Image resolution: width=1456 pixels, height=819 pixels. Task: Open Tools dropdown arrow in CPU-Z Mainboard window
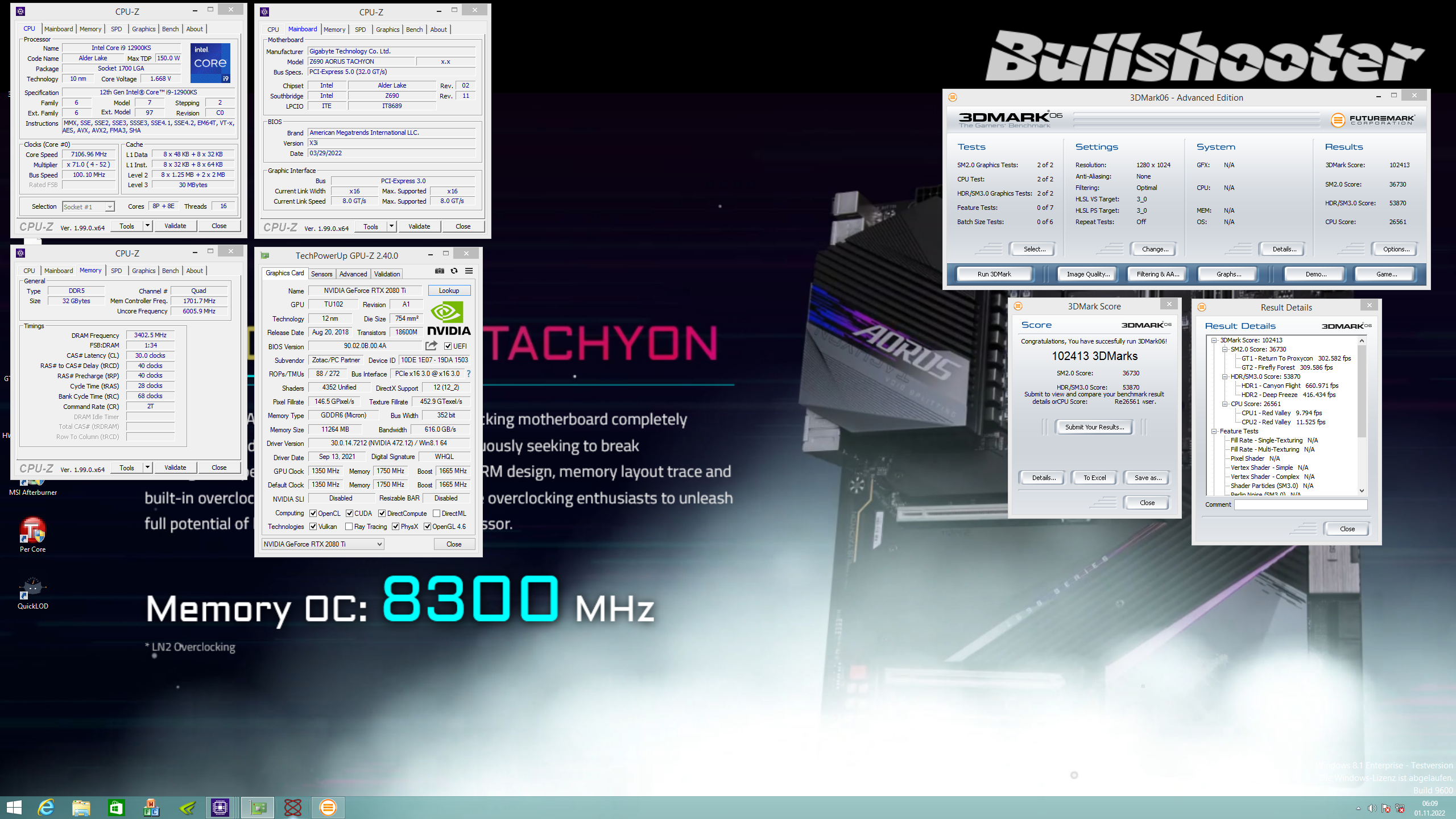point(391,226)
